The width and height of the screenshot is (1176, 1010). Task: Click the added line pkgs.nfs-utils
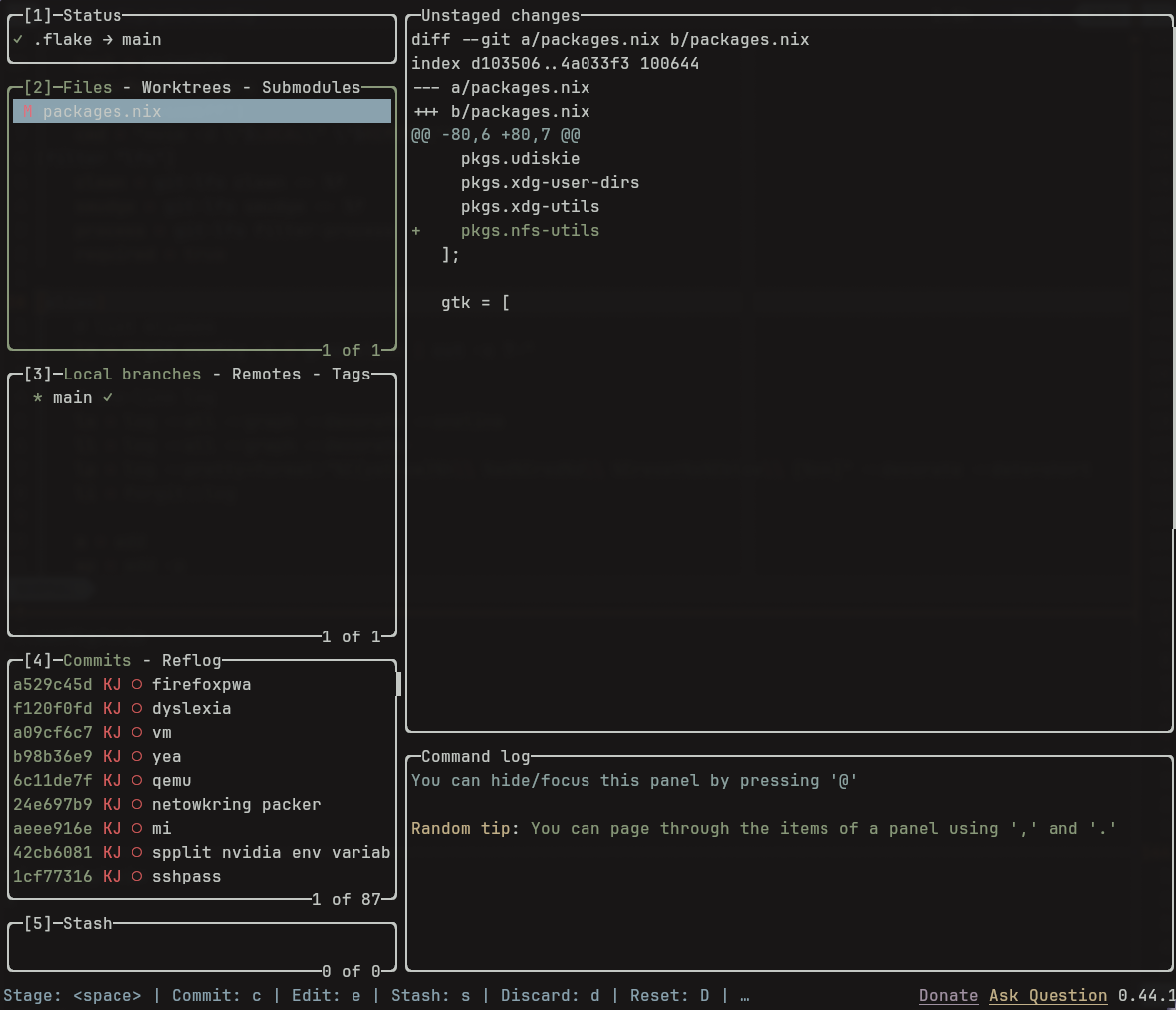click(x=530, y=230)
